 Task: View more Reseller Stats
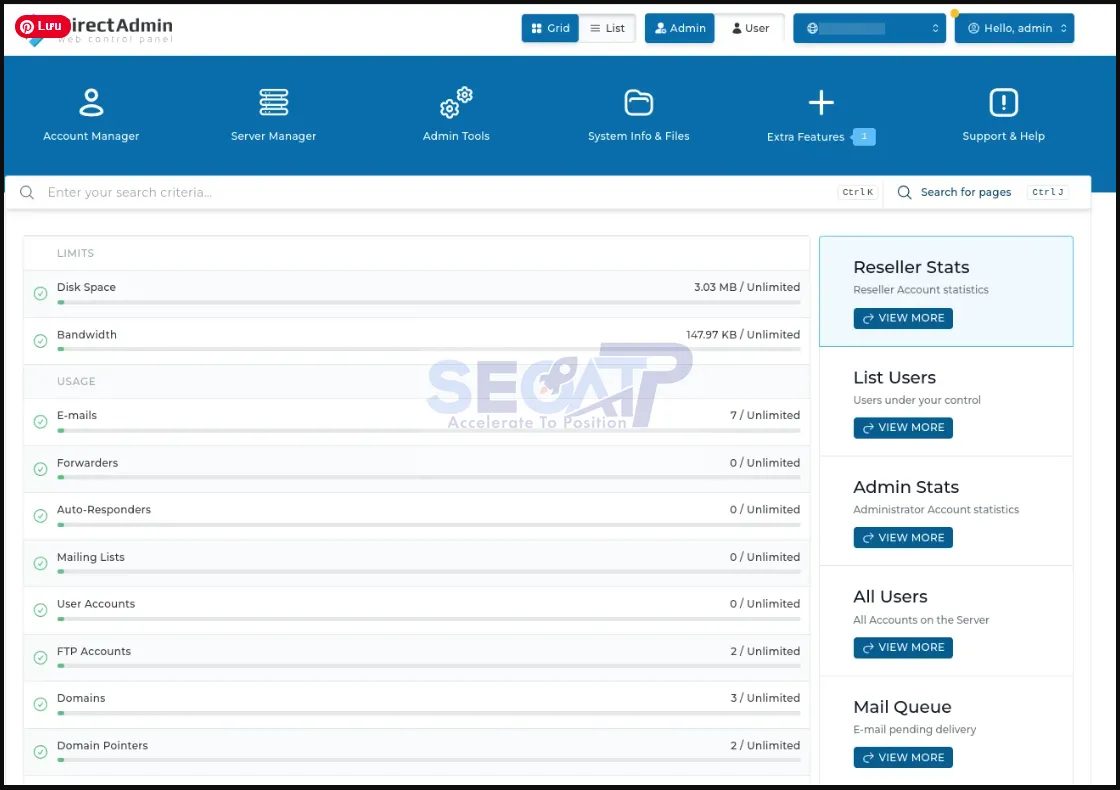point(903,318)
